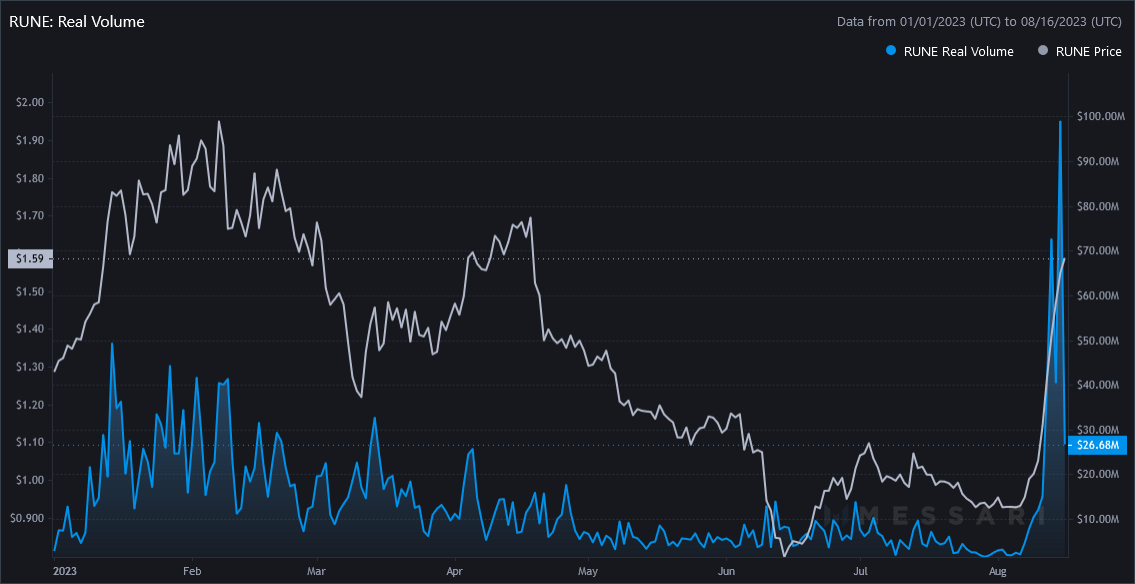Viewport: 1135px width, 584px height.
Task: Click the $2.00 price axis label
Action: (30, 102)
